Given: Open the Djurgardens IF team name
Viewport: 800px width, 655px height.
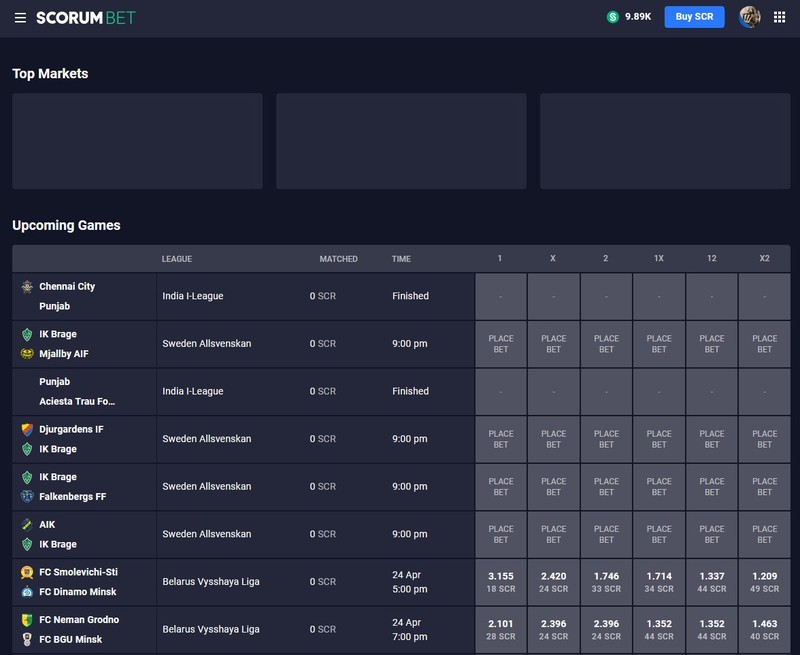Looking at the screenshot, I should point(71,430).
